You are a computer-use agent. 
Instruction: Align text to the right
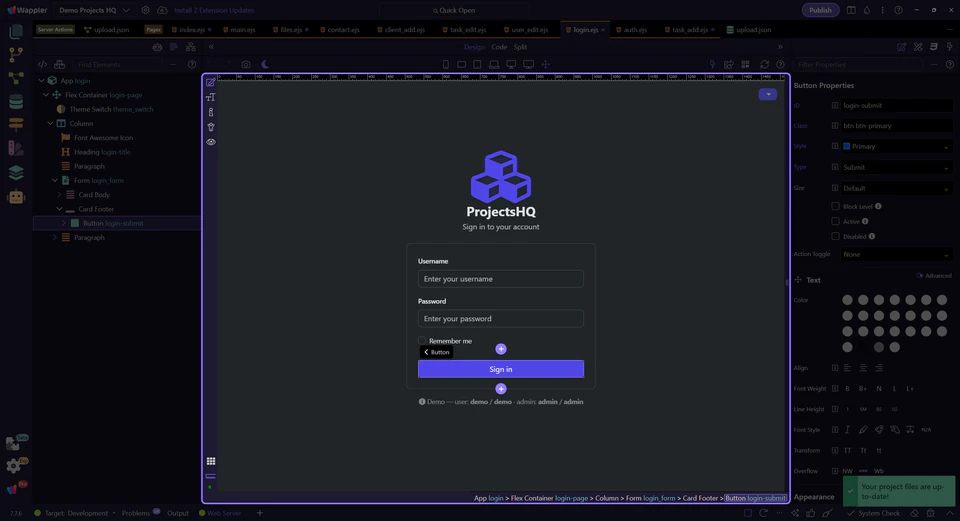pos(879,368)
